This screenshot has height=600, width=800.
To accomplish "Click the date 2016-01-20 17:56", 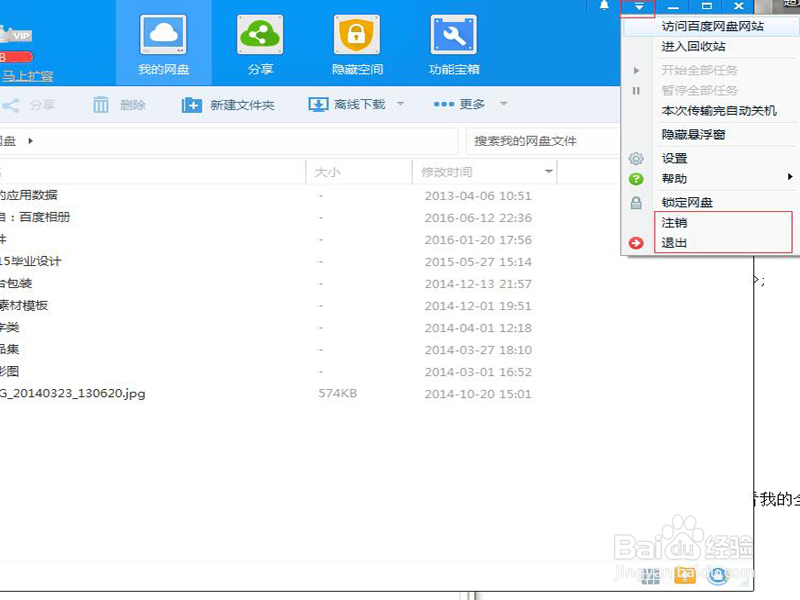I will click(x=478, y=240).
